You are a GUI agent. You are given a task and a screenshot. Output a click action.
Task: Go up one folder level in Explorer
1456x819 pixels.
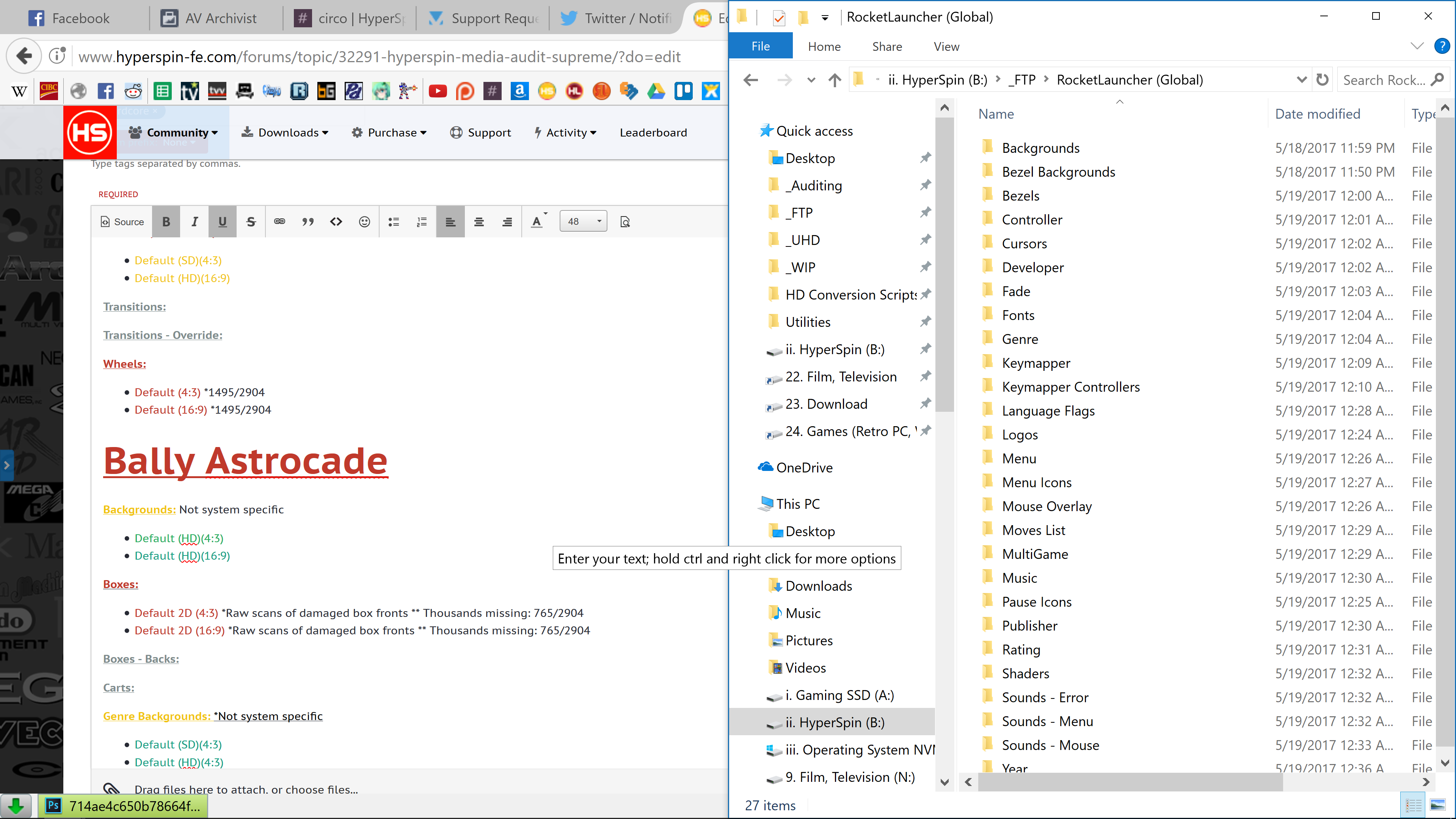pyautogui.click(x=834, y=80)
